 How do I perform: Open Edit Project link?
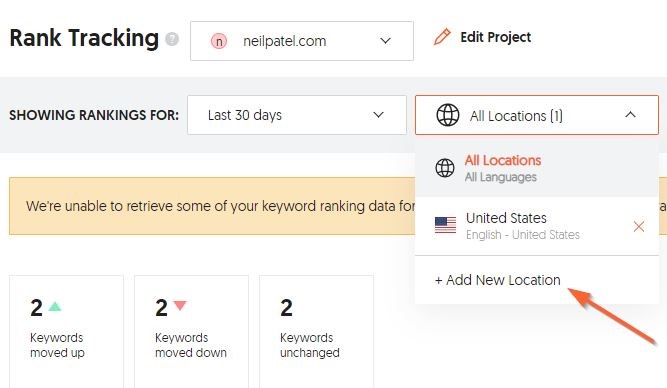point(496,37)
